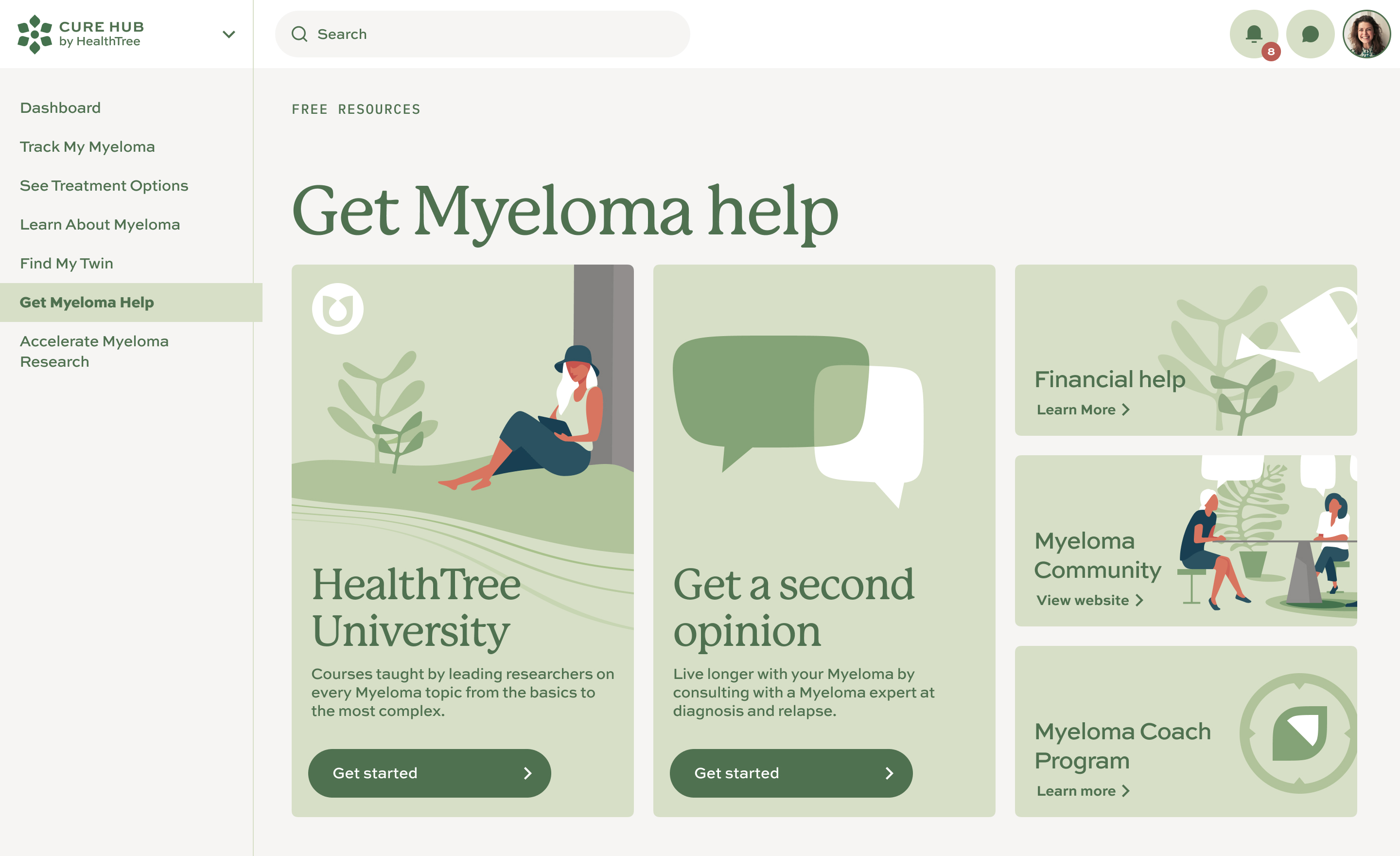Click the Myeloma Coach leaf emblem
Screen dimensions: 1400x856
(x=1299, y=733)
